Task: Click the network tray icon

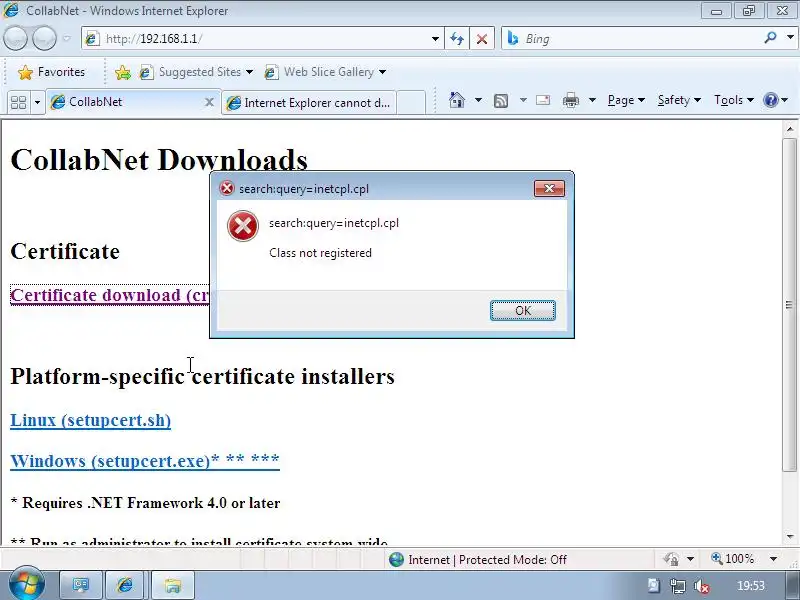Action: [678, 586]
